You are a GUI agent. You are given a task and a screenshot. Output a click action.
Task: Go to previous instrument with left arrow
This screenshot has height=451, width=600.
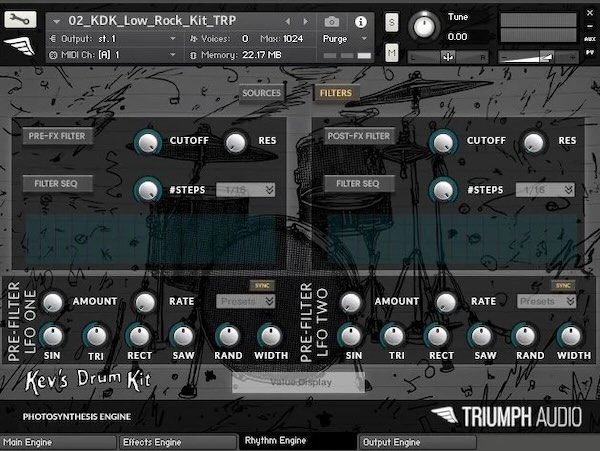click(288, 22)
